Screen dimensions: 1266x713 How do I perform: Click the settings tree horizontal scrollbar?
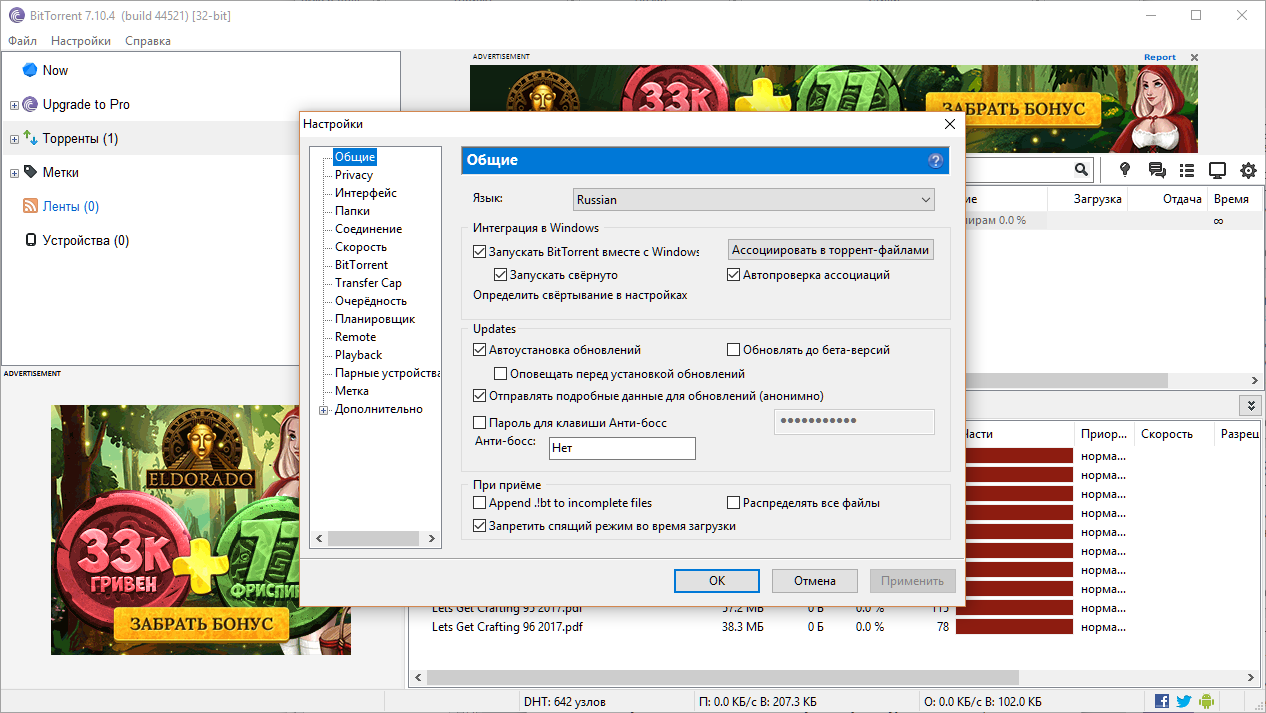coord(376,539)
